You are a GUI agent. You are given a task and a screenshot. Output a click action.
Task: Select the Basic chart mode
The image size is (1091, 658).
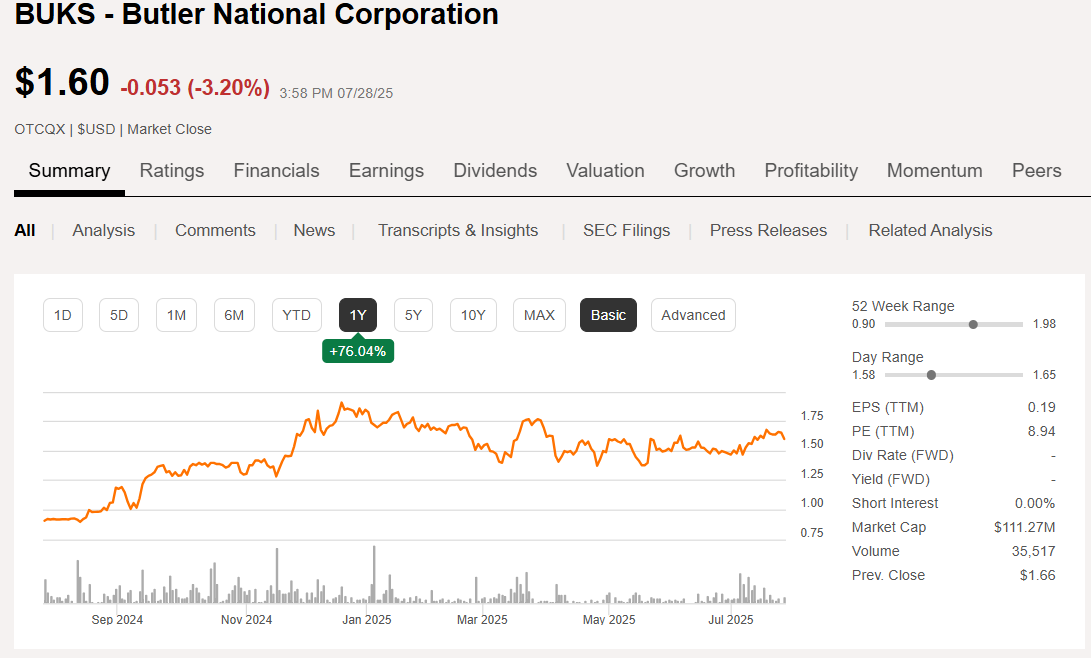(608, 315)
